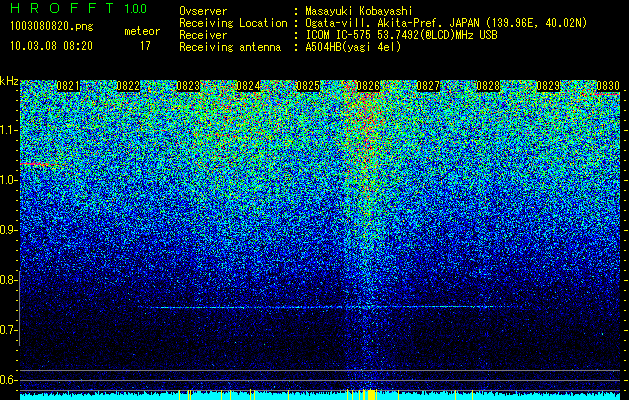Select the file name 1003080820.png
This screenshot has height=400, width=629.
tap(52, 27)
